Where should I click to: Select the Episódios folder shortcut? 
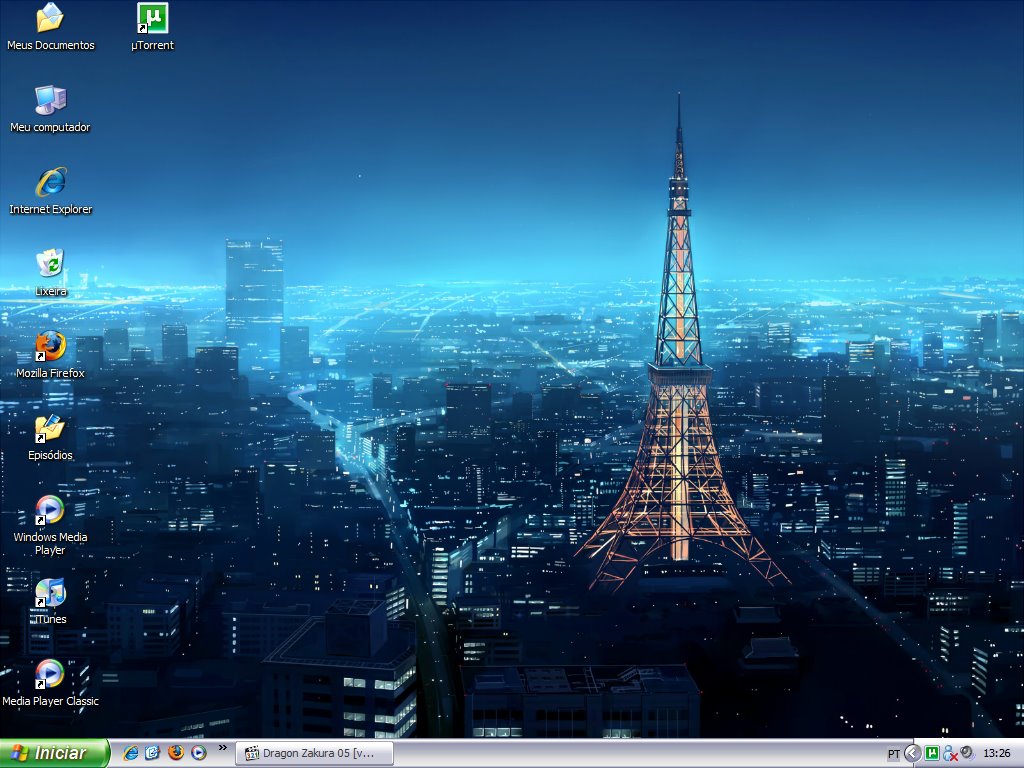coord(50,429)
